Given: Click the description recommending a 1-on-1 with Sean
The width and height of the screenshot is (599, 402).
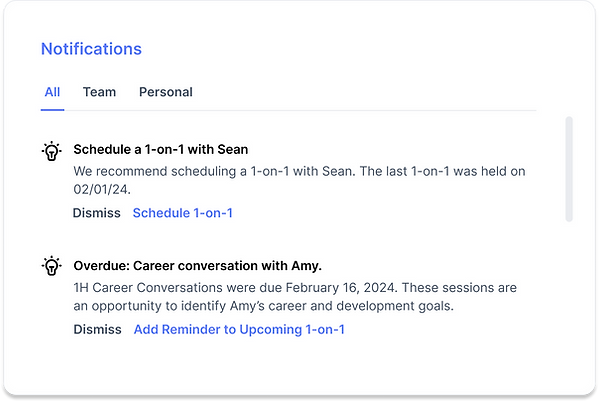Looking at the screenshot, I should click(x=300, y=180).
